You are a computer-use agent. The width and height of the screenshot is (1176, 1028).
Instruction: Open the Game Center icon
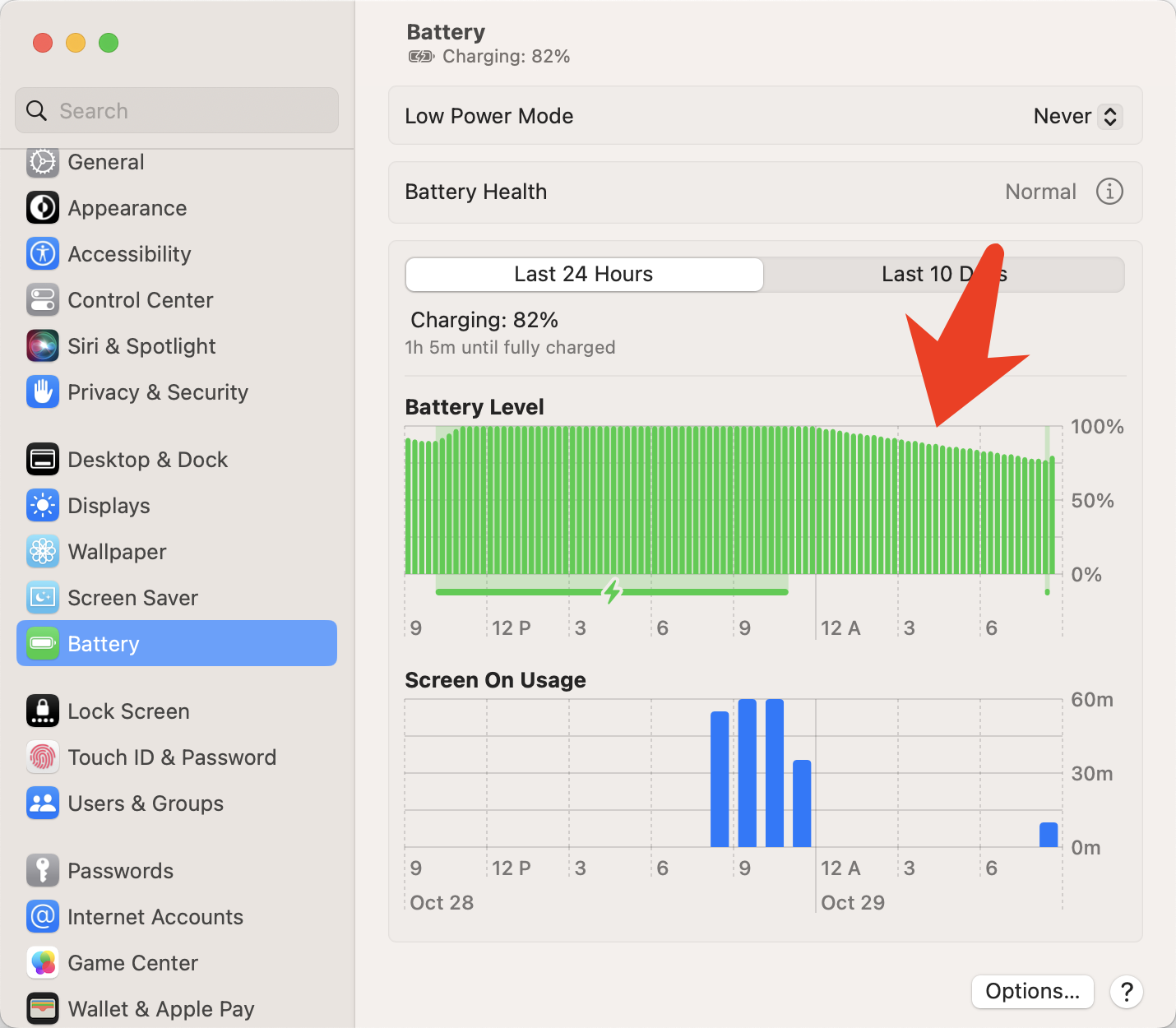(43, 963)
